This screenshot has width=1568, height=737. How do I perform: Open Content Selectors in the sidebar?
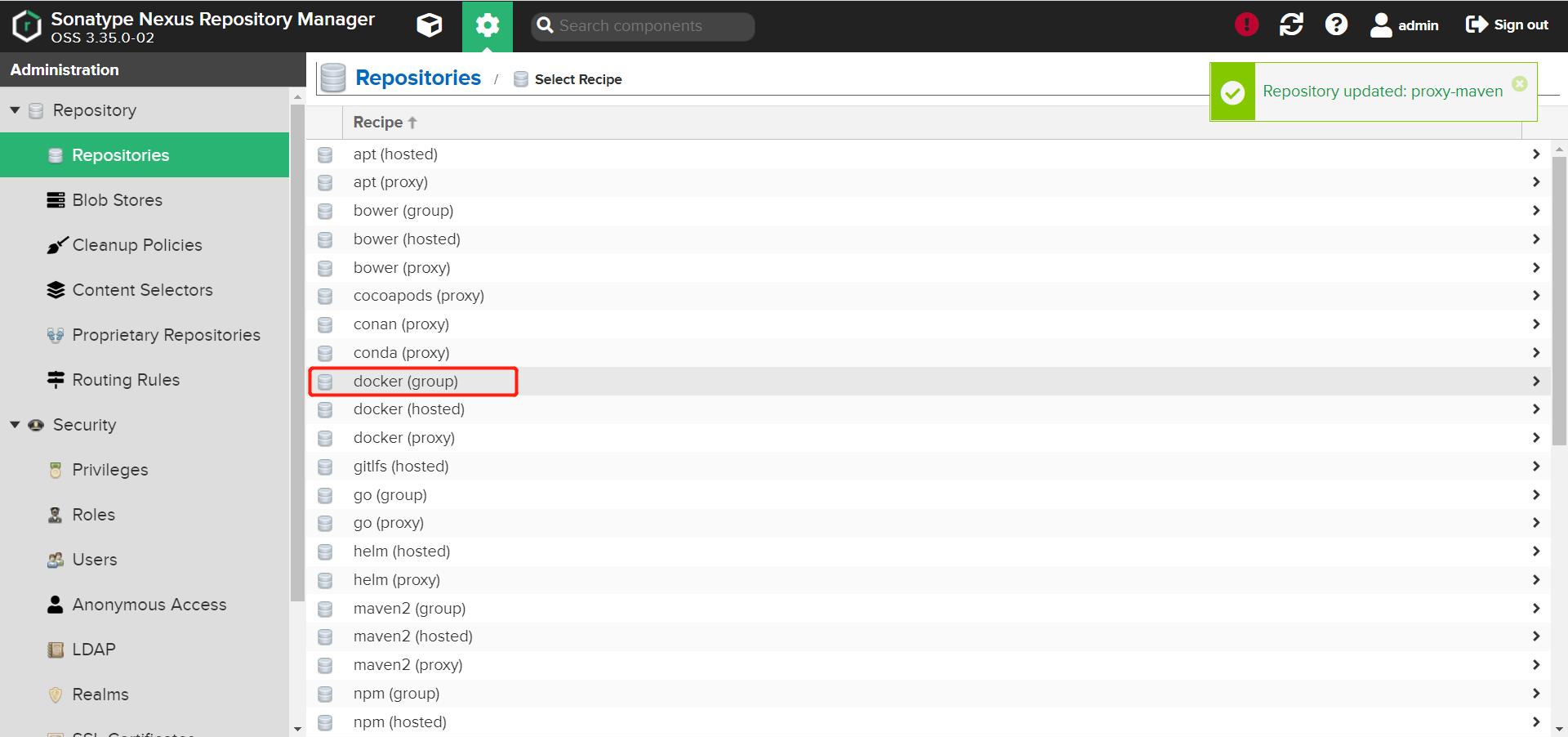point(145,290)
